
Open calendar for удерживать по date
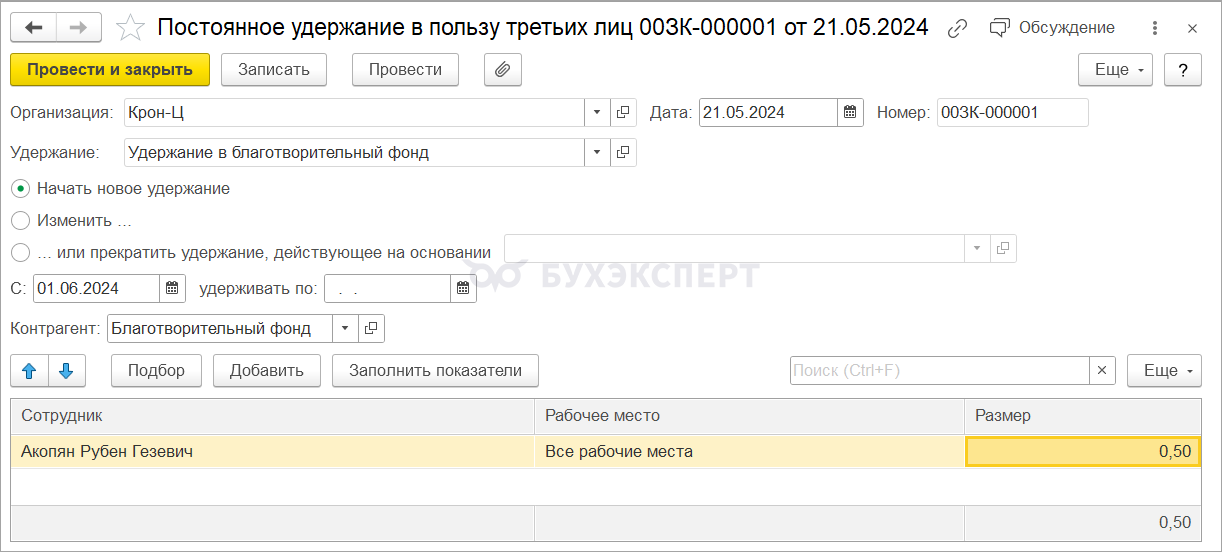[x=463, y=288]
